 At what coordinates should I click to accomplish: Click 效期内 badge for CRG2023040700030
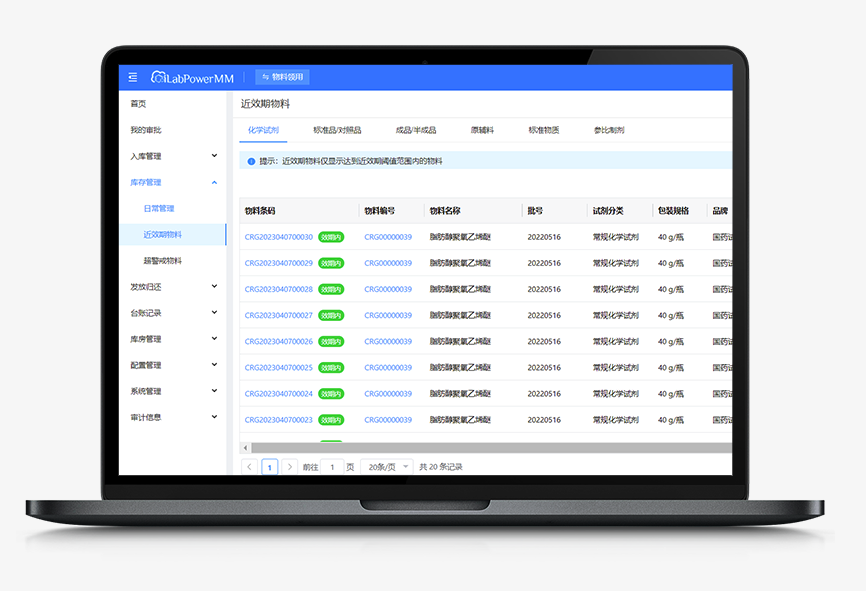point(330,238)
